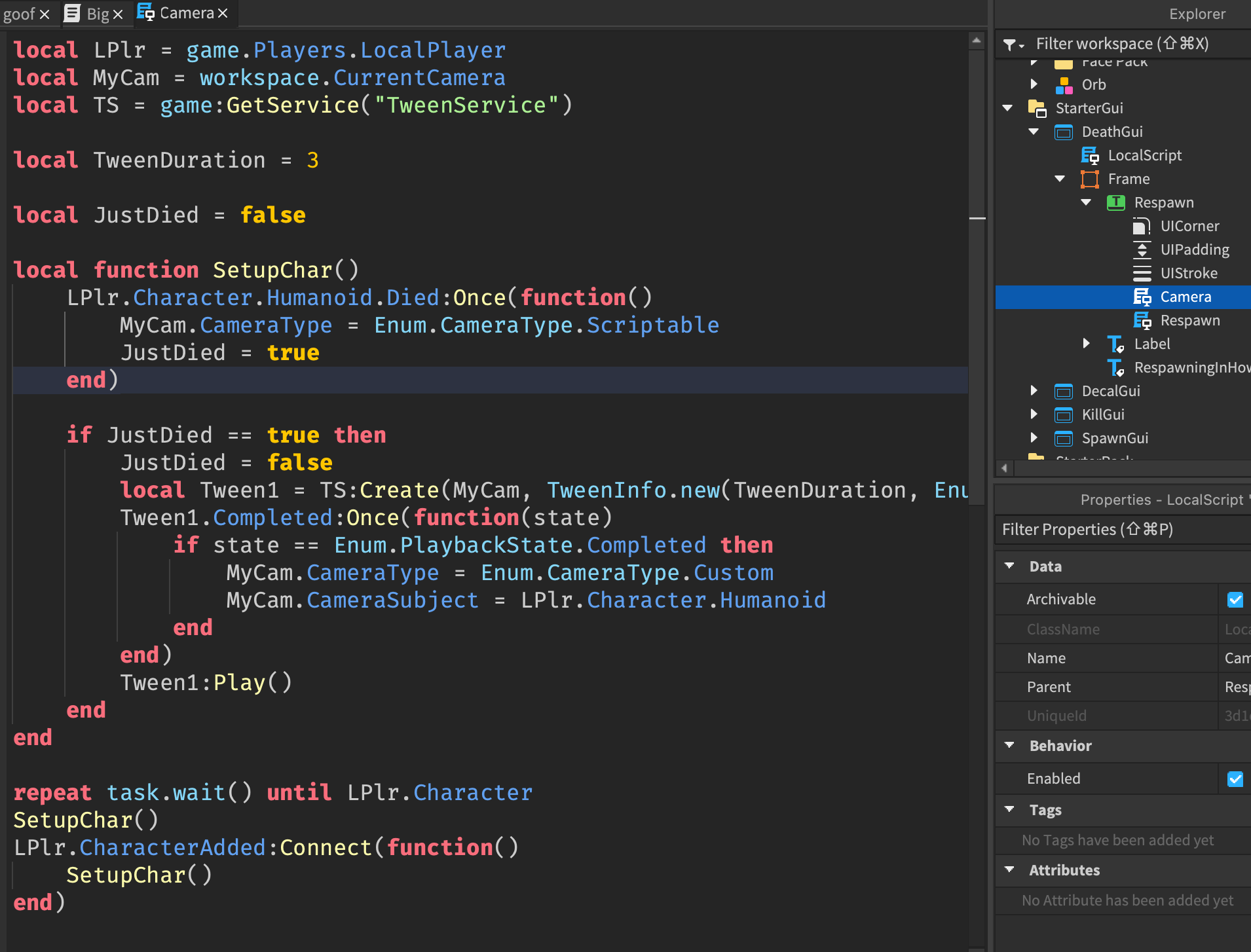Collapse the DeathGui tree node
This screenshot has width=1251, height=952.
[1034, 132]
